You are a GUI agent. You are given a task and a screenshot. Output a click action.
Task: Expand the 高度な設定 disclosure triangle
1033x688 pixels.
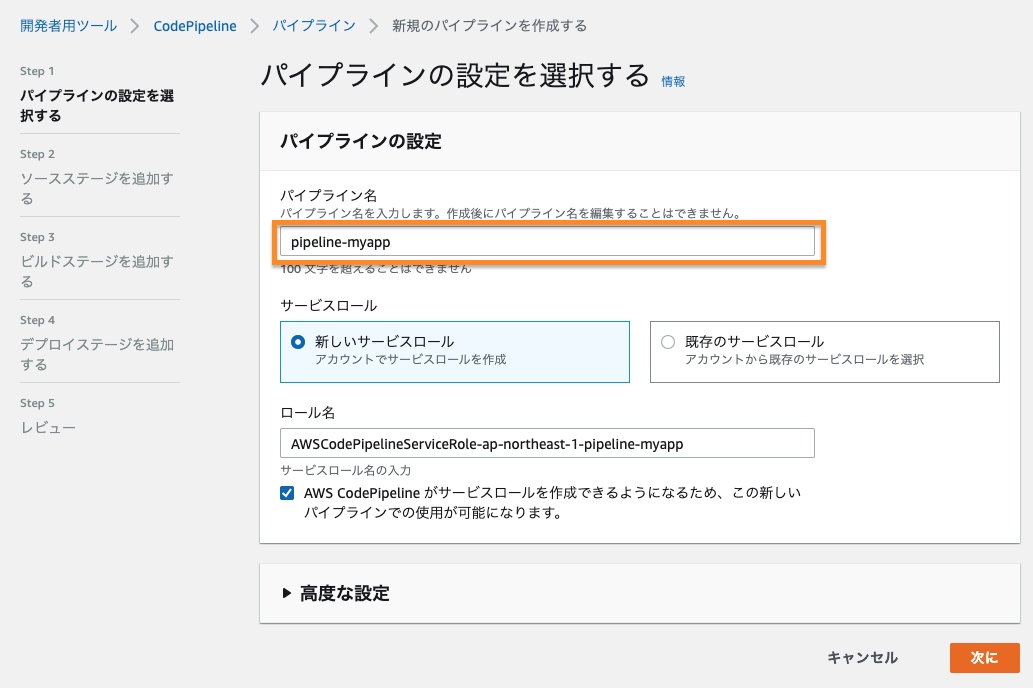(x=288, y=593)
